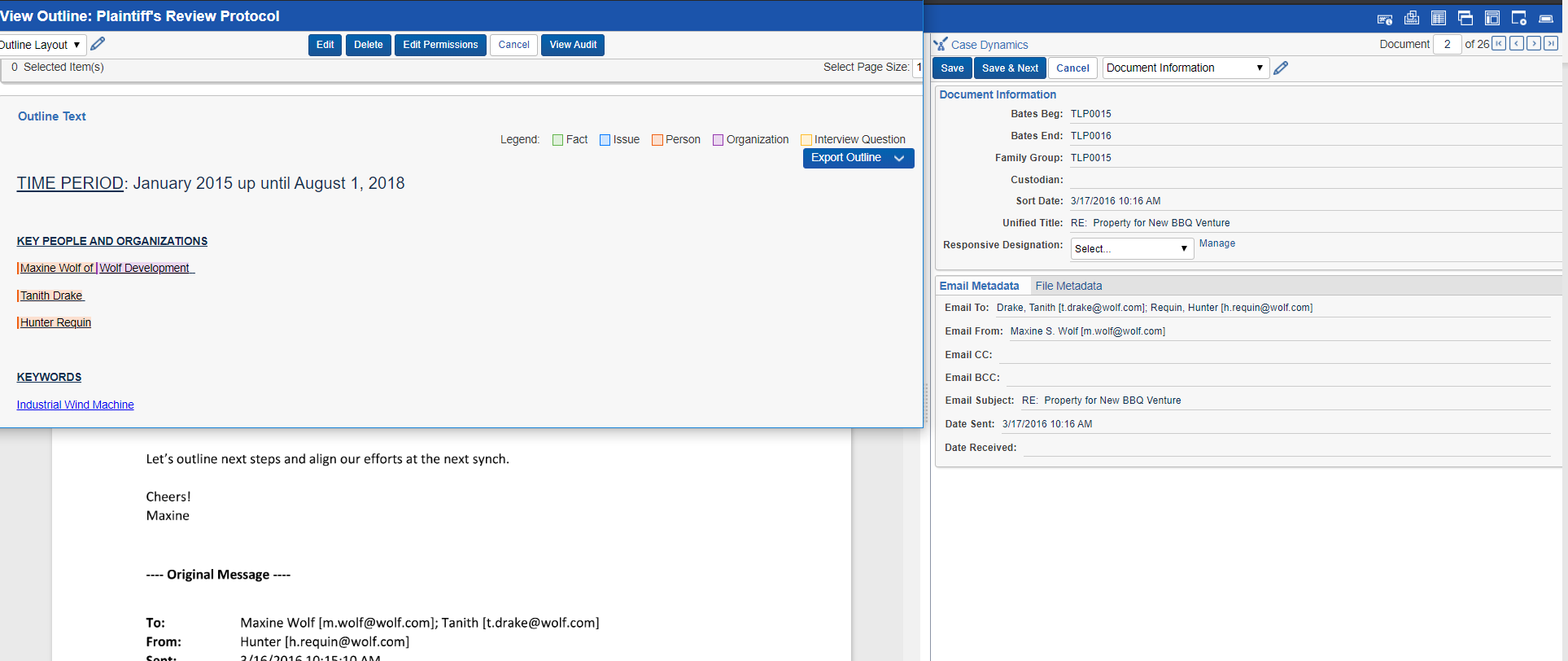
Task: Switch to the File Metadata tab
Action: [1068, 286]
